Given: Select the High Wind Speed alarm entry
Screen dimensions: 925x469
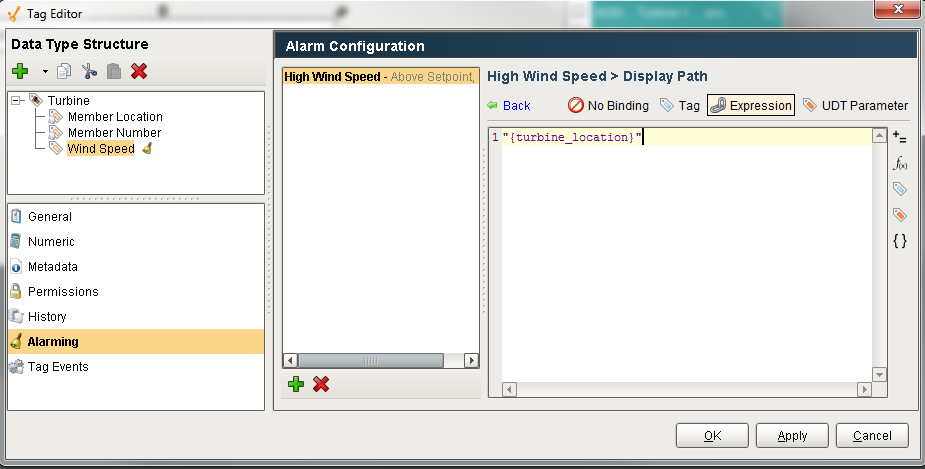Looking at the screenshot, I should pyautogui.click(x=381, y=77).
